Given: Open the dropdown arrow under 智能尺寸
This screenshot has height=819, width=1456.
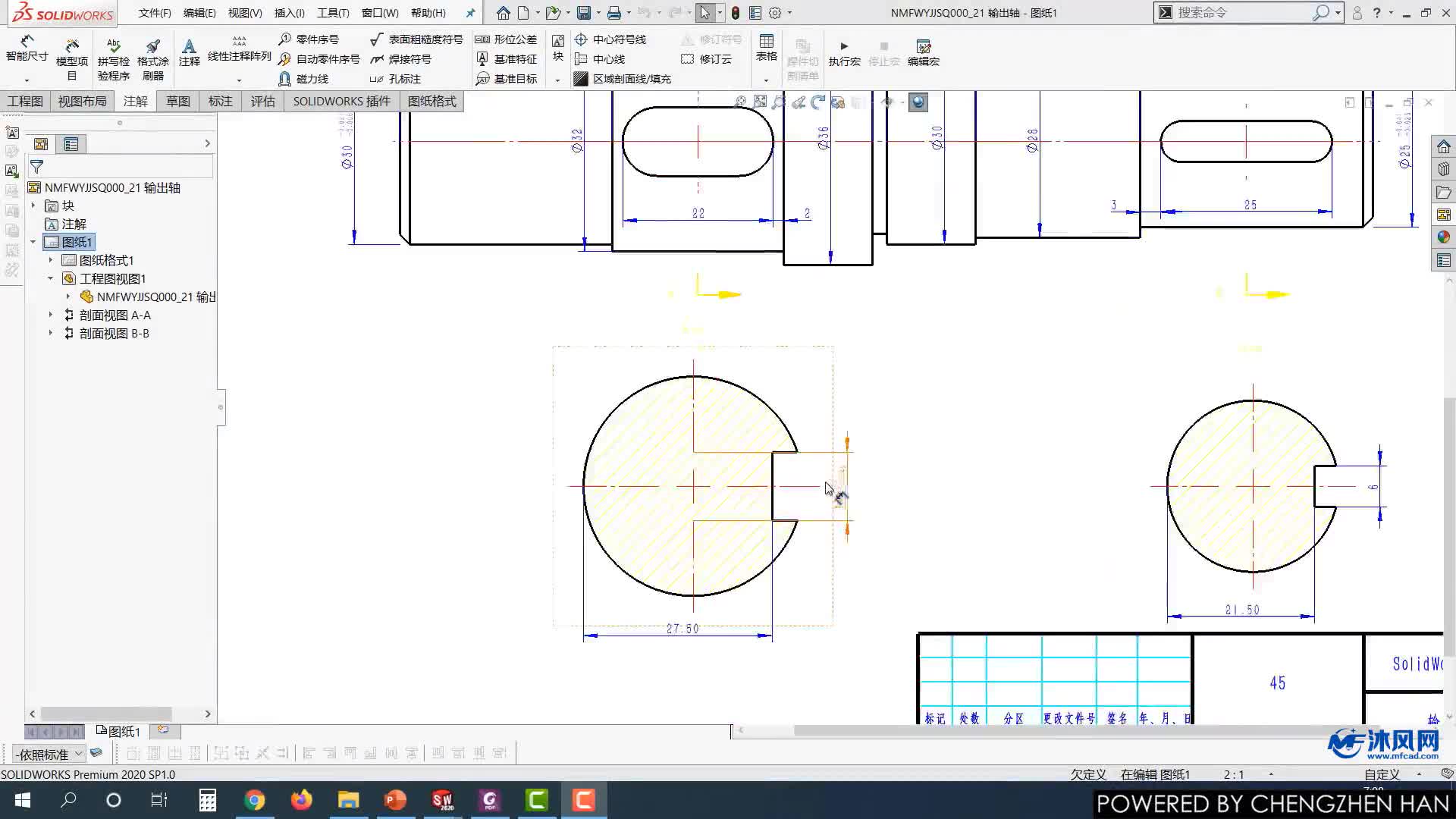Looking at the screenshot, I should pyautogui.click(x=27, y=80).
